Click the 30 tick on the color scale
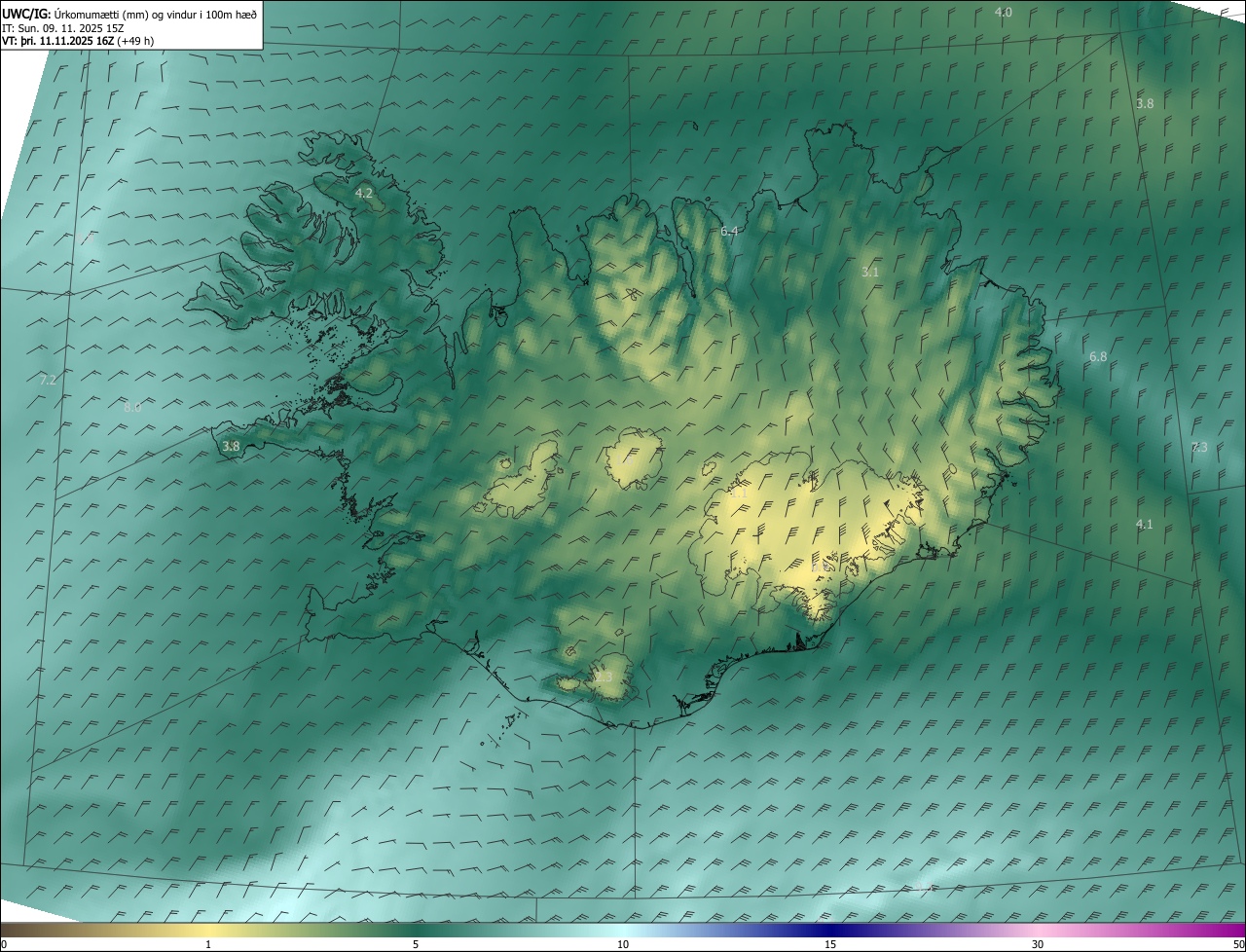The width and height of the screenshot is (1246, 952). pyautogui.click(x=1038, y=944)
